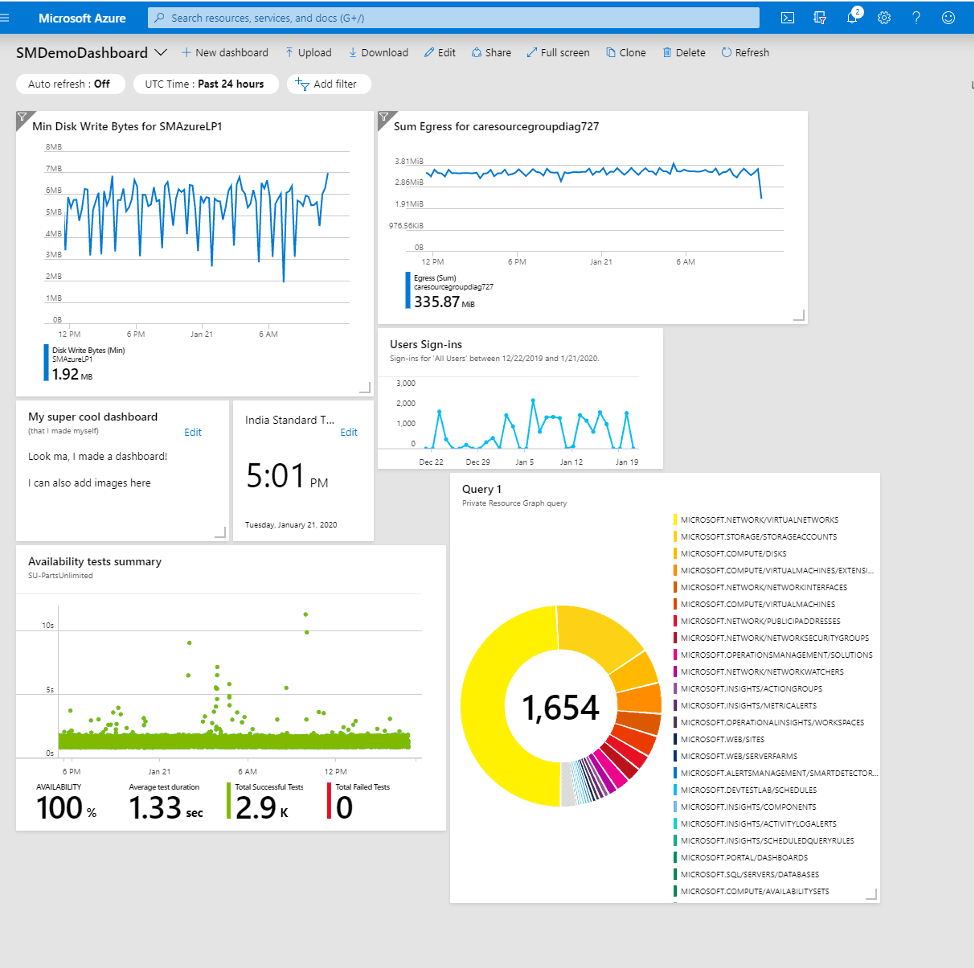
Task: Select the MICROSOFT.NETWORK/VIRTUALNETWORKS legend swatch
Action: pyautogui.click(x=674, y=520)
